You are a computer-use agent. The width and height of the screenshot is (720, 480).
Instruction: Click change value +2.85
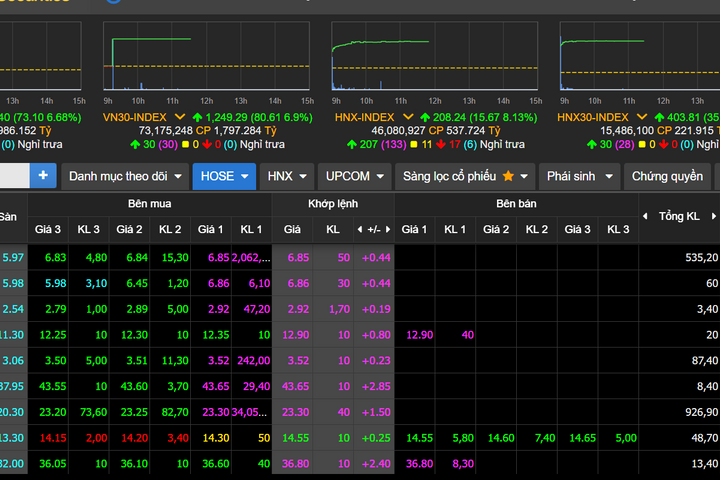pos(376,386)
